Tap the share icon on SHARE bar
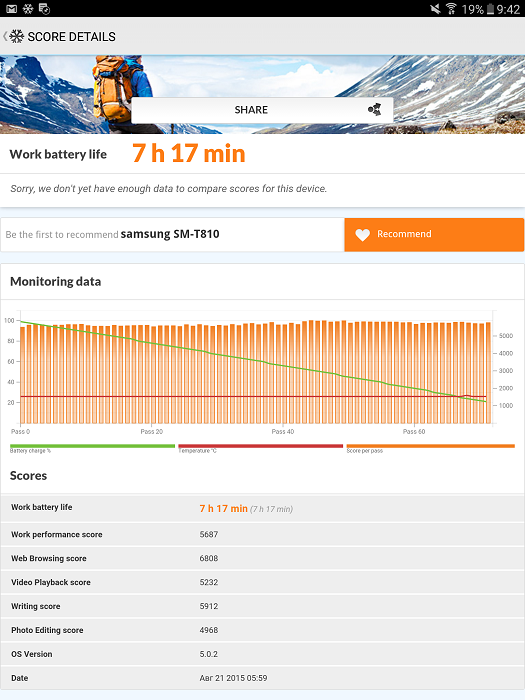 374,109
